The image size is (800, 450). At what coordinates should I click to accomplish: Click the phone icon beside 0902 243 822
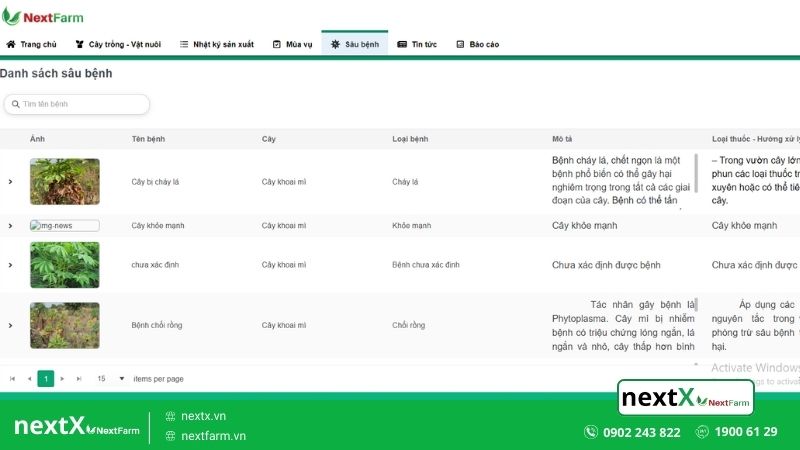(591, 432)
